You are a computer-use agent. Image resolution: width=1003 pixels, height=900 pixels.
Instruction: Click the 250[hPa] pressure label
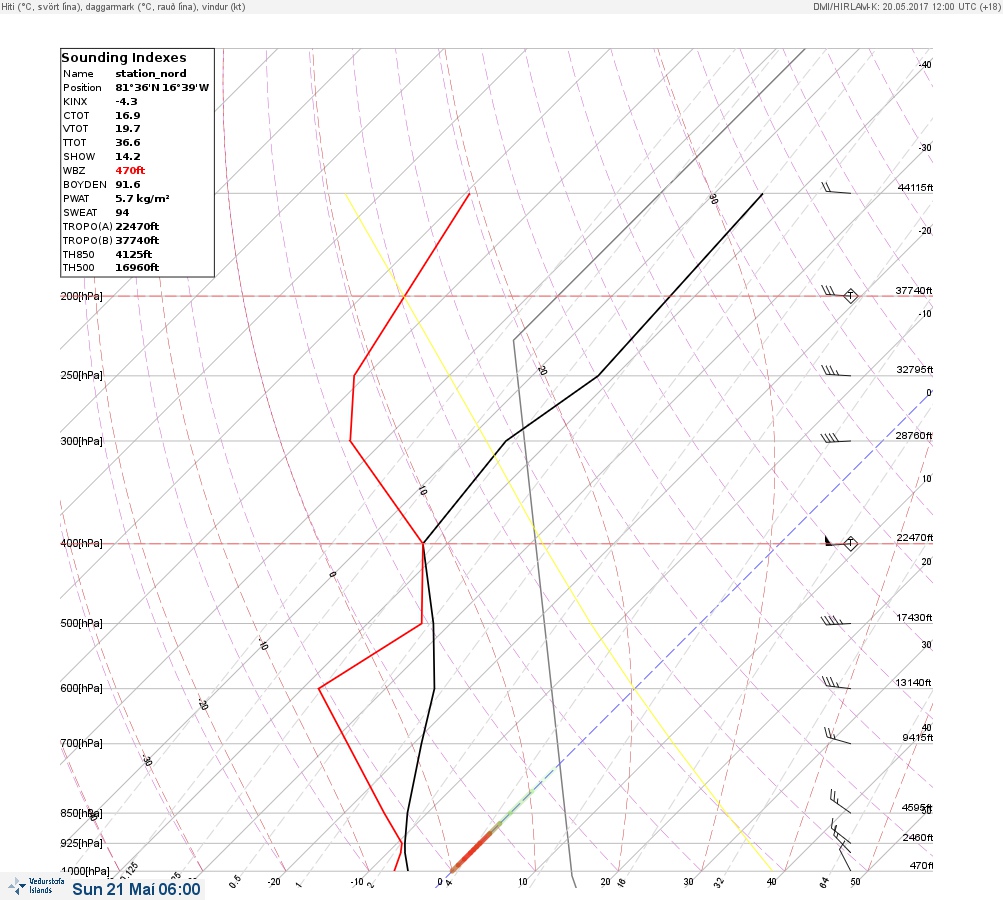[x=81, y=375]
